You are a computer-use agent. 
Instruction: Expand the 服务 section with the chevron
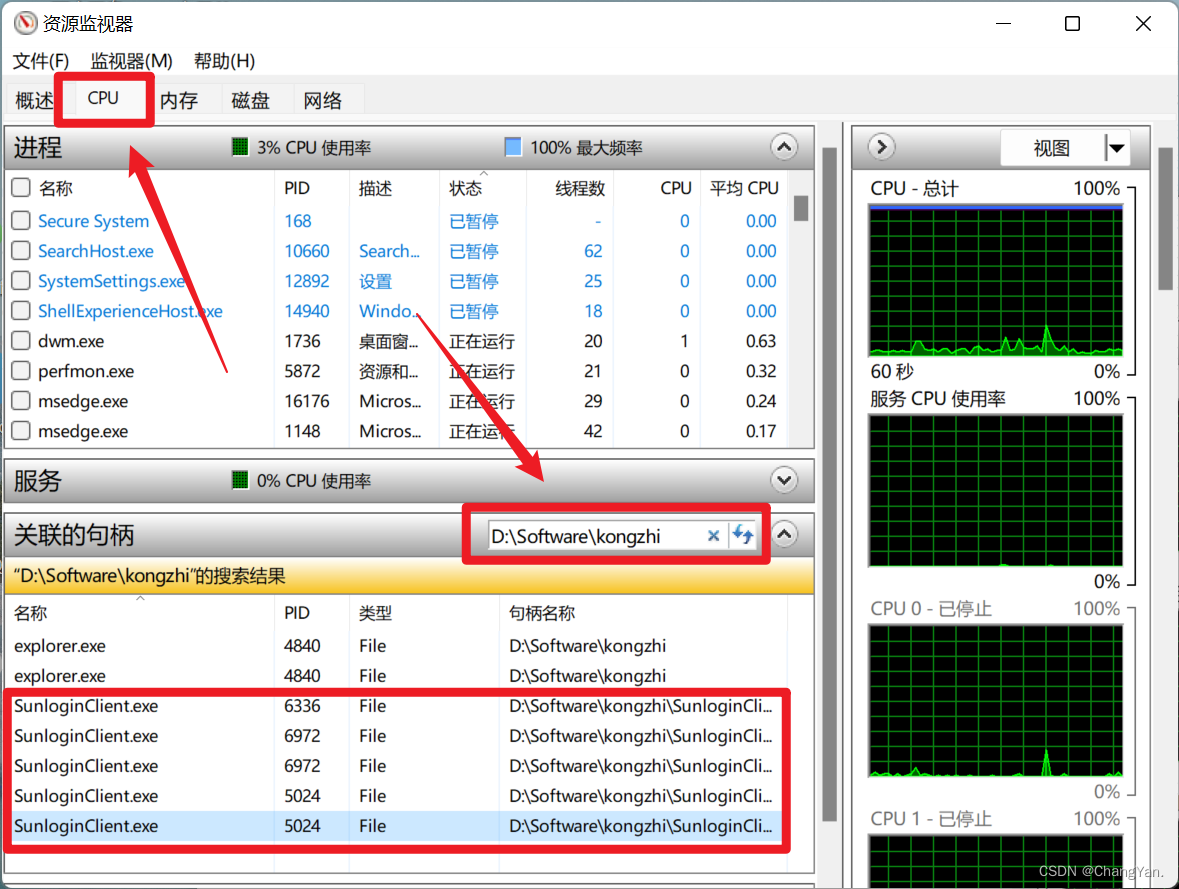[783, 480]
